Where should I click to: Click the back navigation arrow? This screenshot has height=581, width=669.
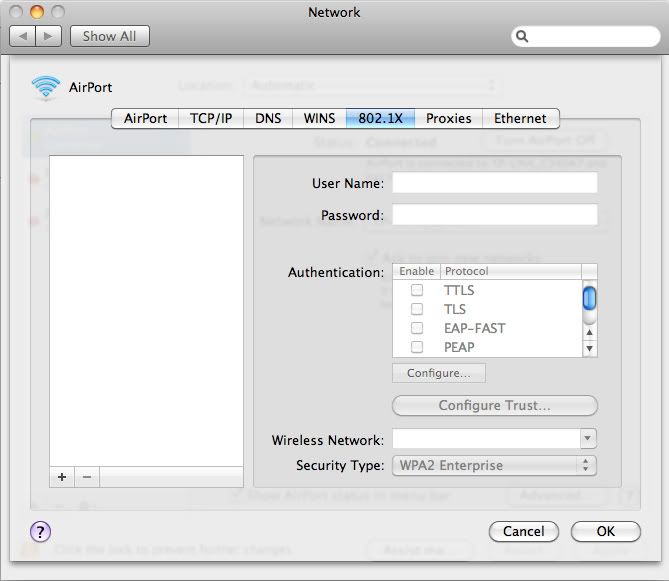point(23,36)
